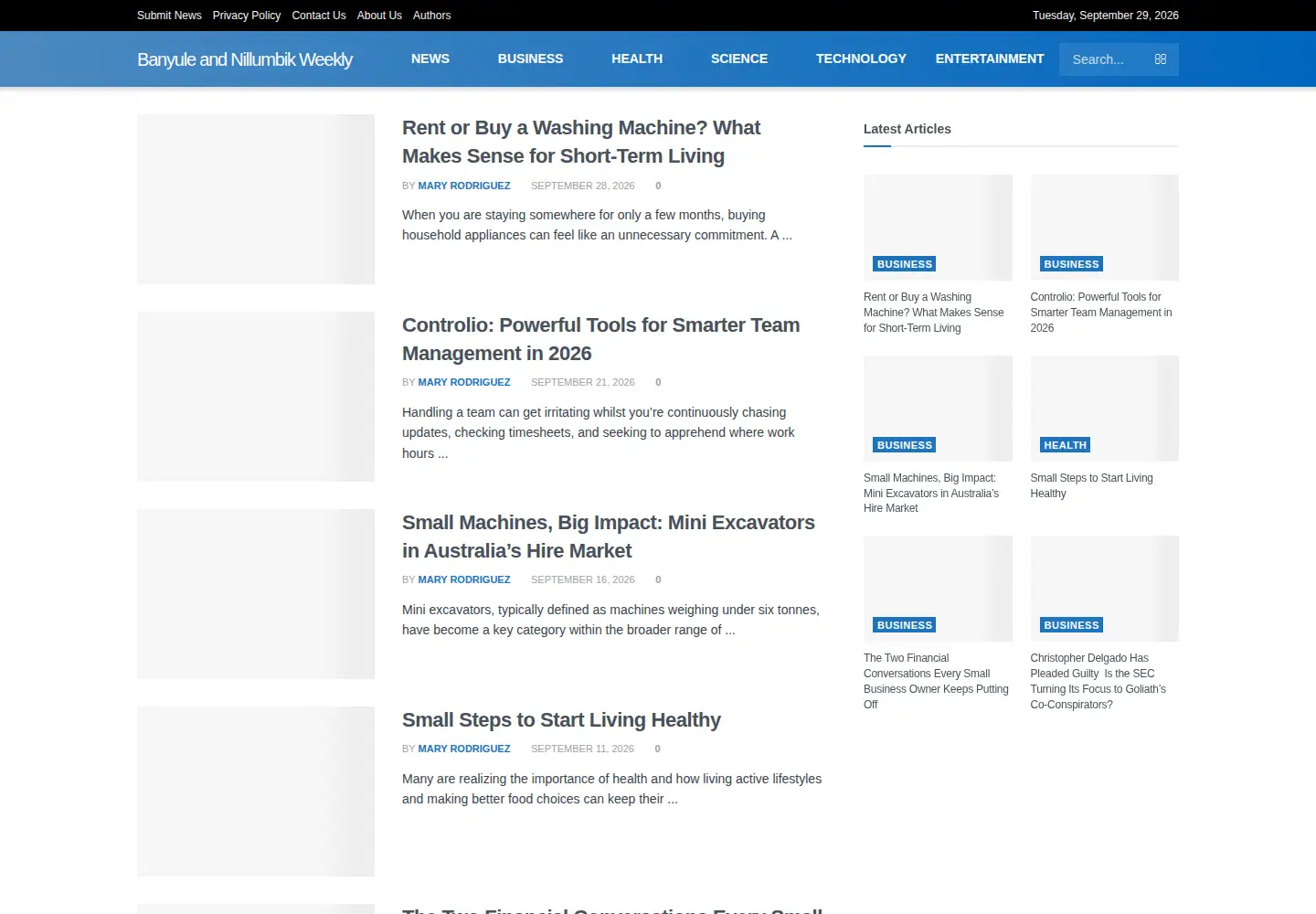Click excerpt starting 'Mini excavators, typically defined'
Viewport: 1316px width, 914px height.
pyautogui.click(x=610, y=620)
